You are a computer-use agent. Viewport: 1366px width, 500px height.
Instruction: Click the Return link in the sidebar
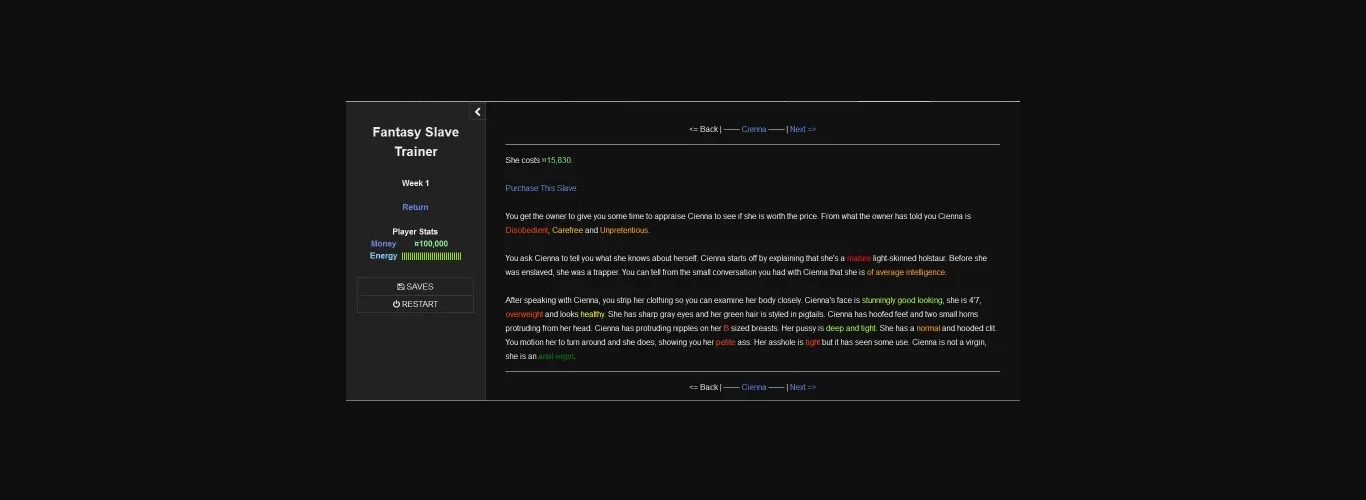415,207
